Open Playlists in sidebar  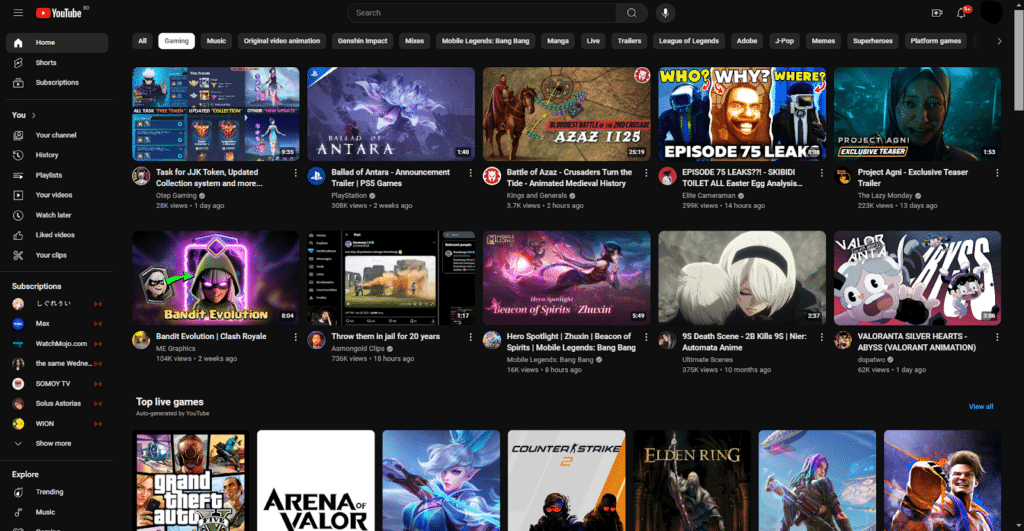(57, 175)
